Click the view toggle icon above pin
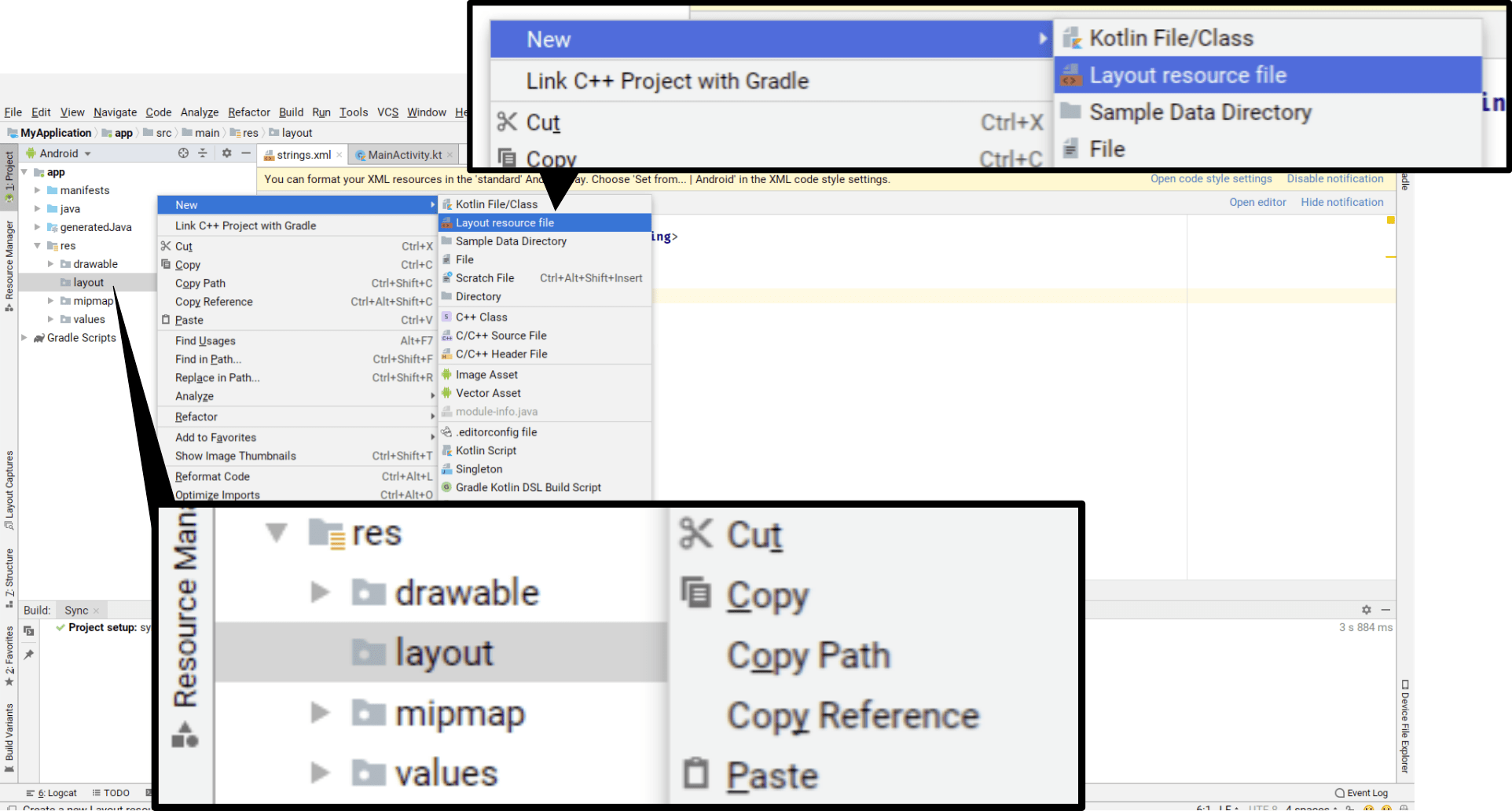Viewport: 1512px width, 811px height. click(29, 630)
